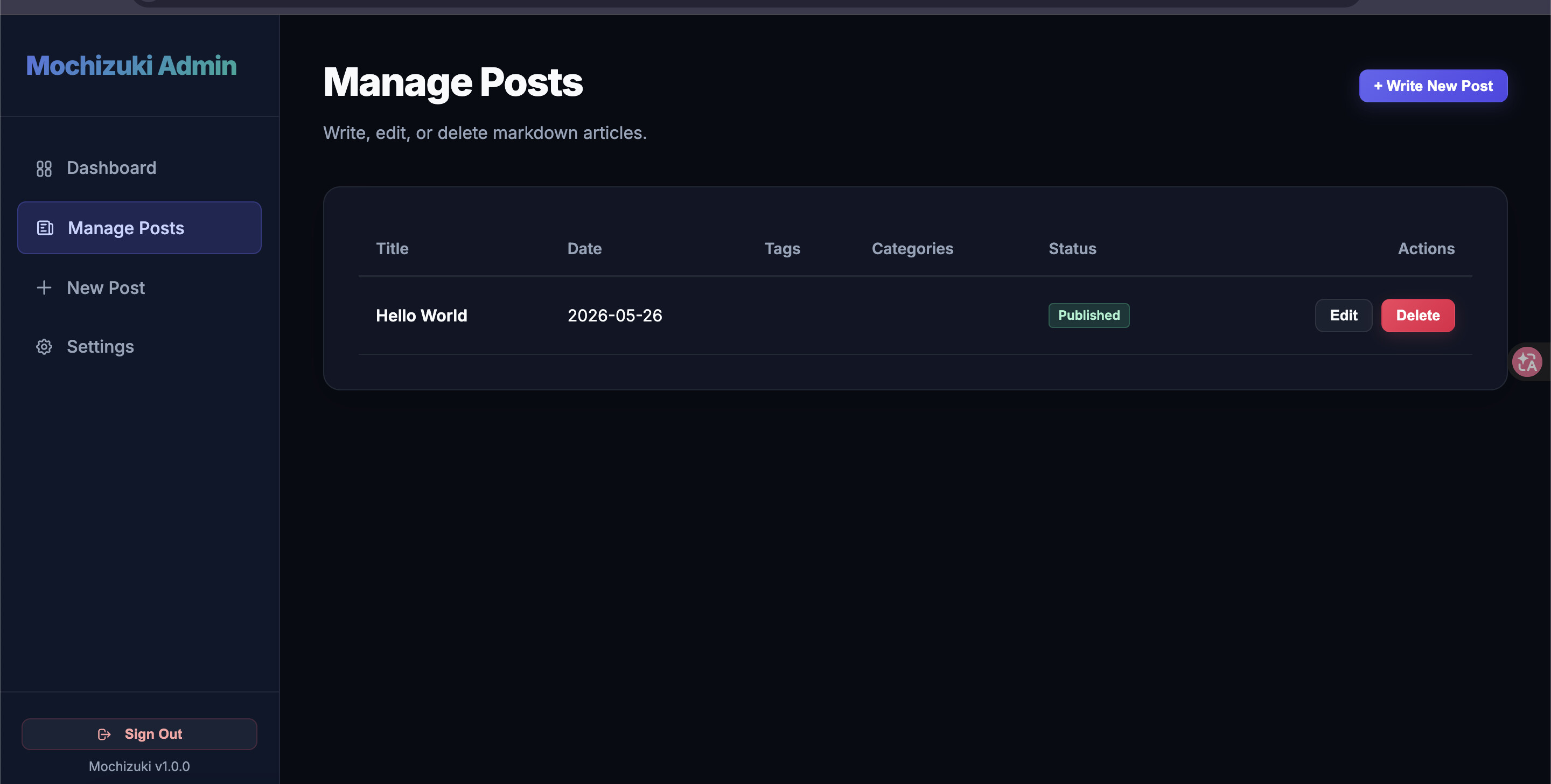Open the floating translate extension icon
The image size is (1551, 784).
[1527, 362]
